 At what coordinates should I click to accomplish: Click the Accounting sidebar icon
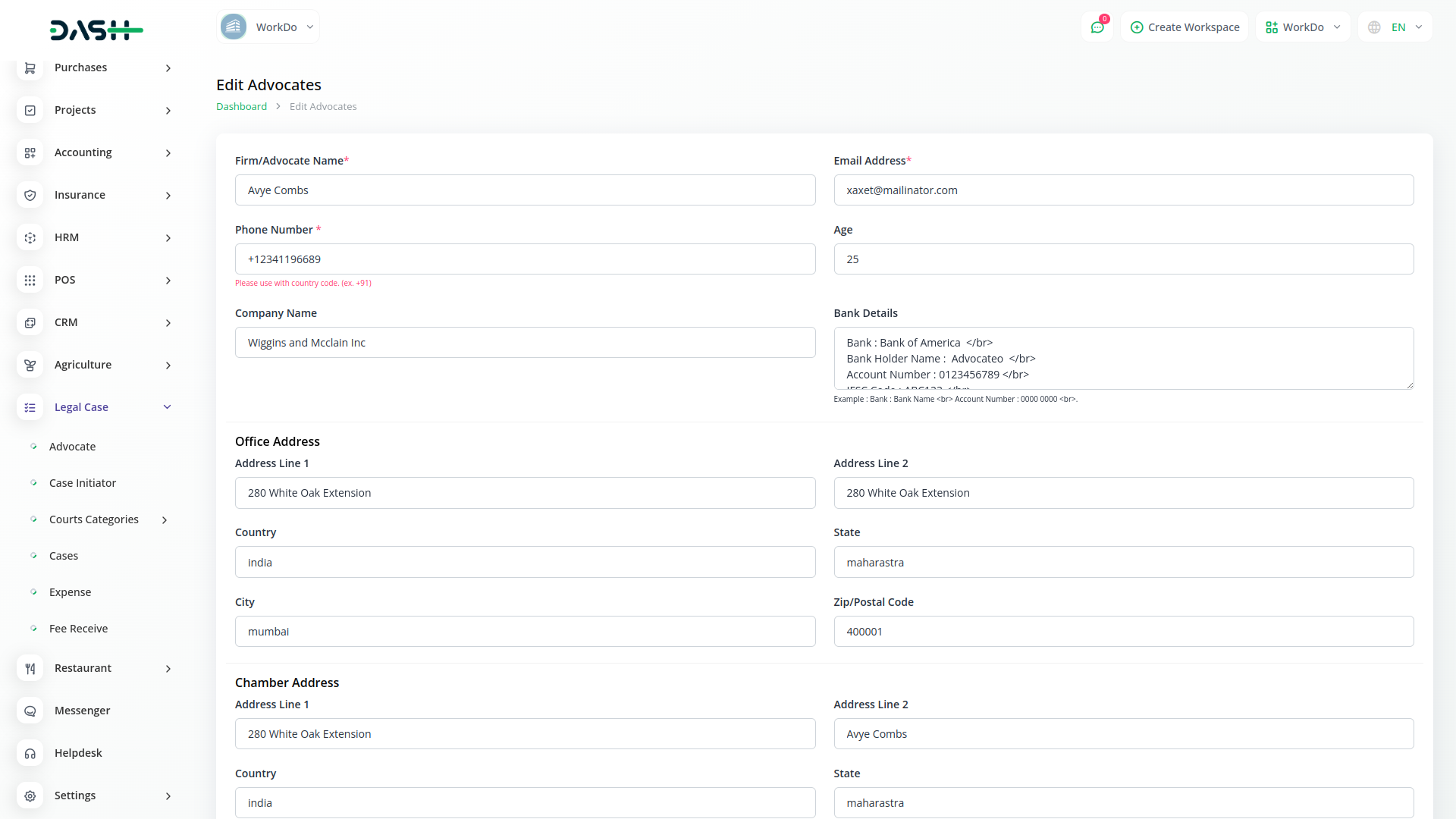30,152
